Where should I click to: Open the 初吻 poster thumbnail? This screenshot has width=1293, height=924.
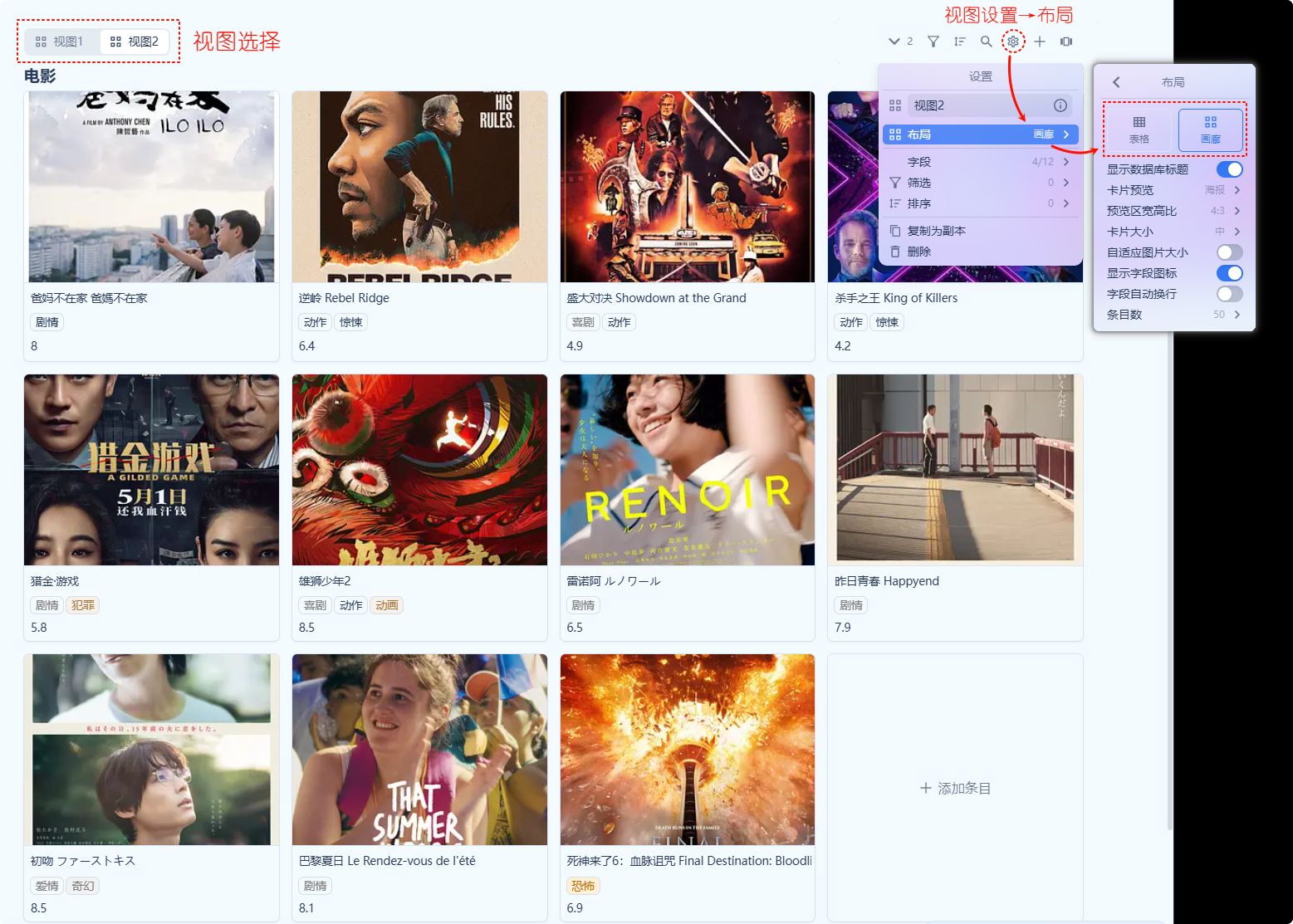click(x=151, y=750)
